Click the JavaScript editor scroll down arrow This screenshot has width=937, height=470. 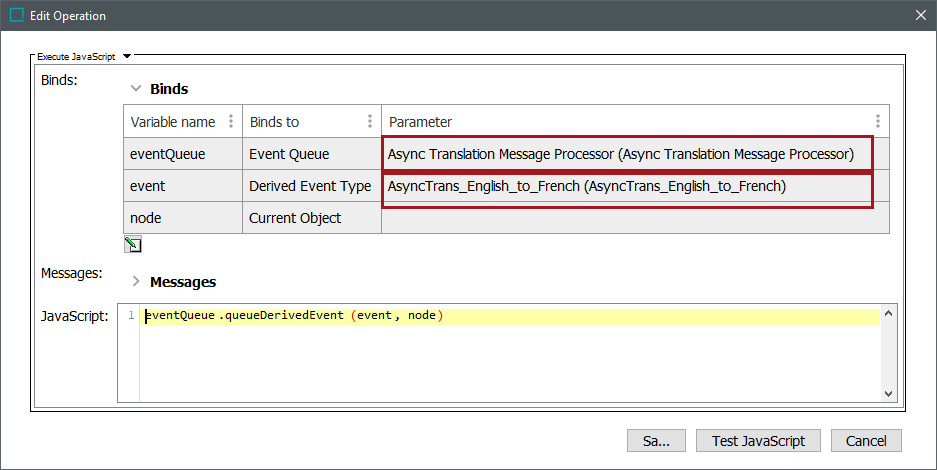(889, 393)
